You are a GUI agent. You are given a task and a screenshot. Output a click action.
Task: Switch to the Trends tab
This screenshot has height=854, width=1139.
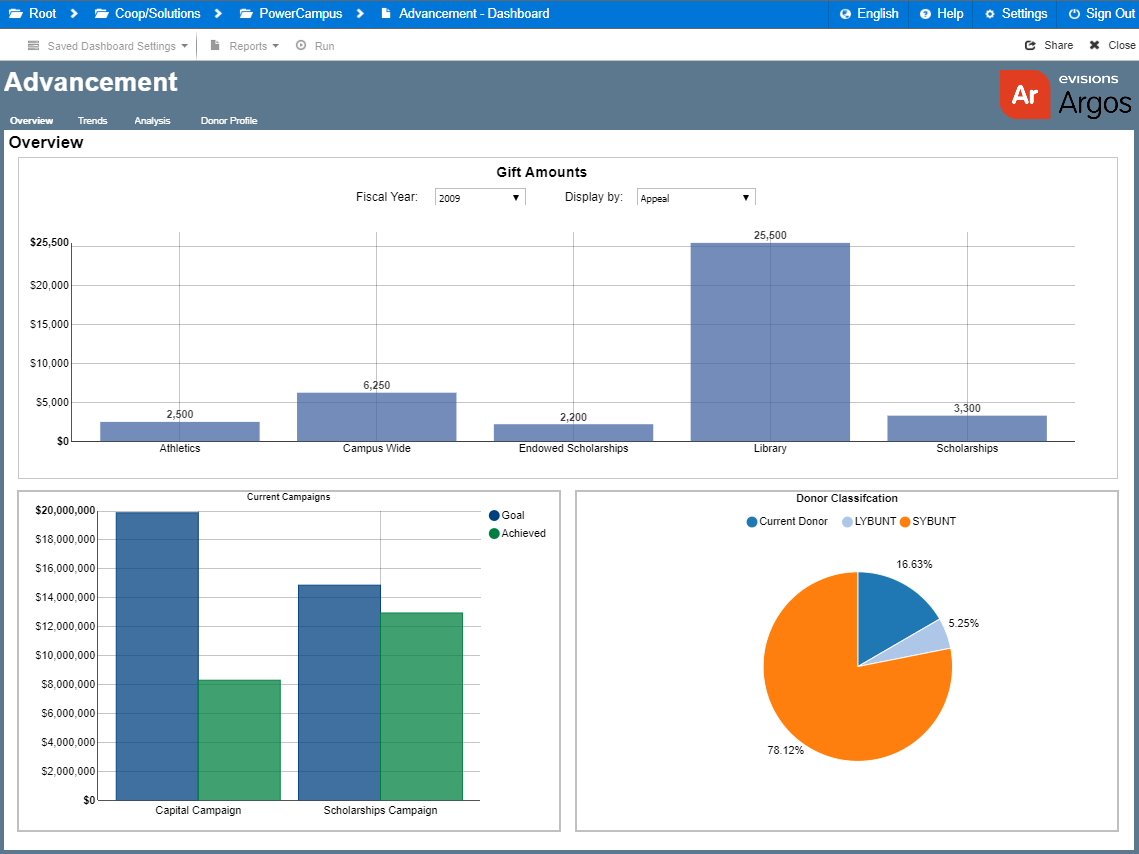[x=92, y=121]
